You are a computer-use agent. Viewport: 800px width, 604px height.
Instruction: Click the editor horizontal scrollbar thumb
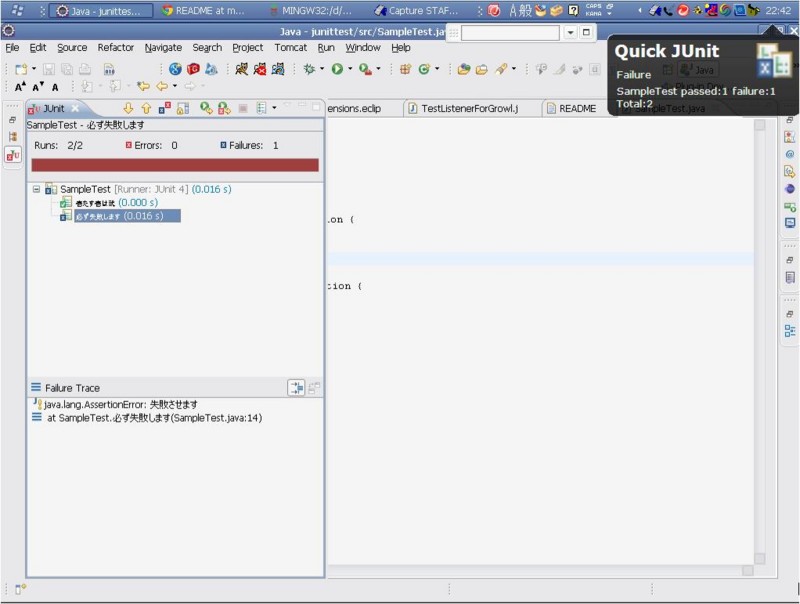click(748, 570)
